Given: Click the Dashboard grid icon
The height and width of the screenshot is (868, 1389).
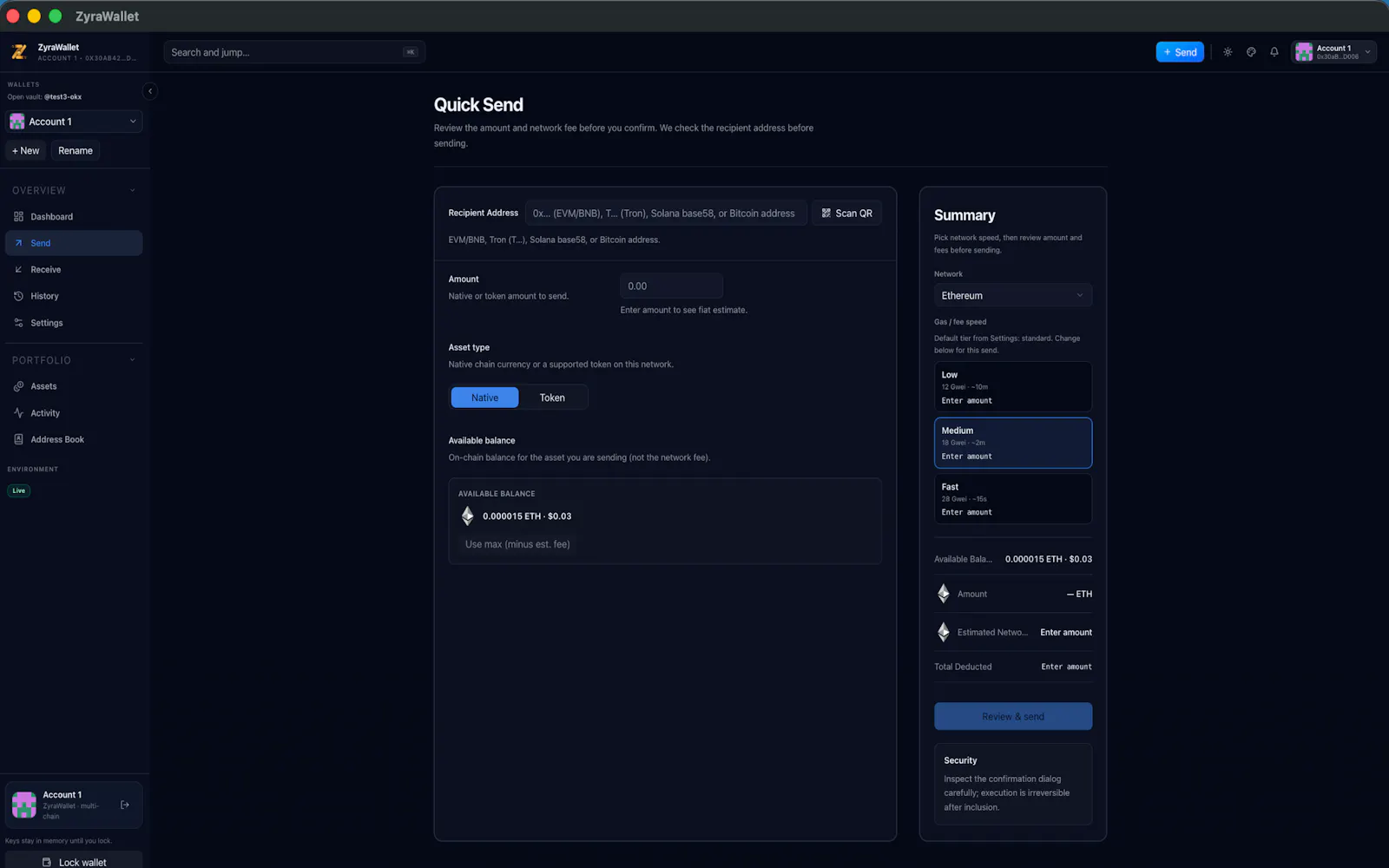Looking at the screenshot, I should coord(18,217).
